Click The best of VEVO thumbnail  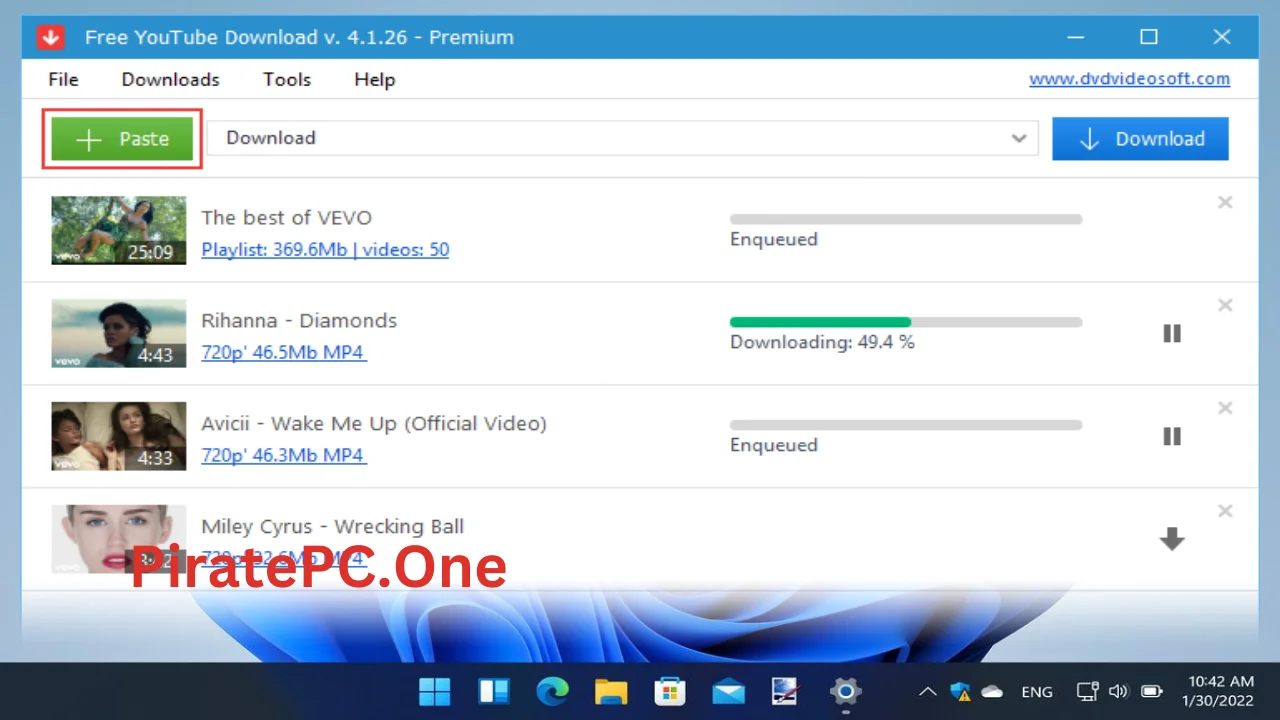coord(119,230)
